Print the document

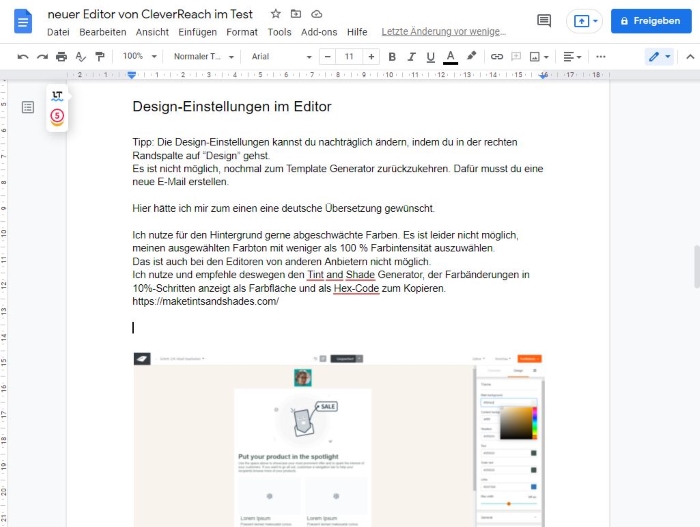[61, 57]
